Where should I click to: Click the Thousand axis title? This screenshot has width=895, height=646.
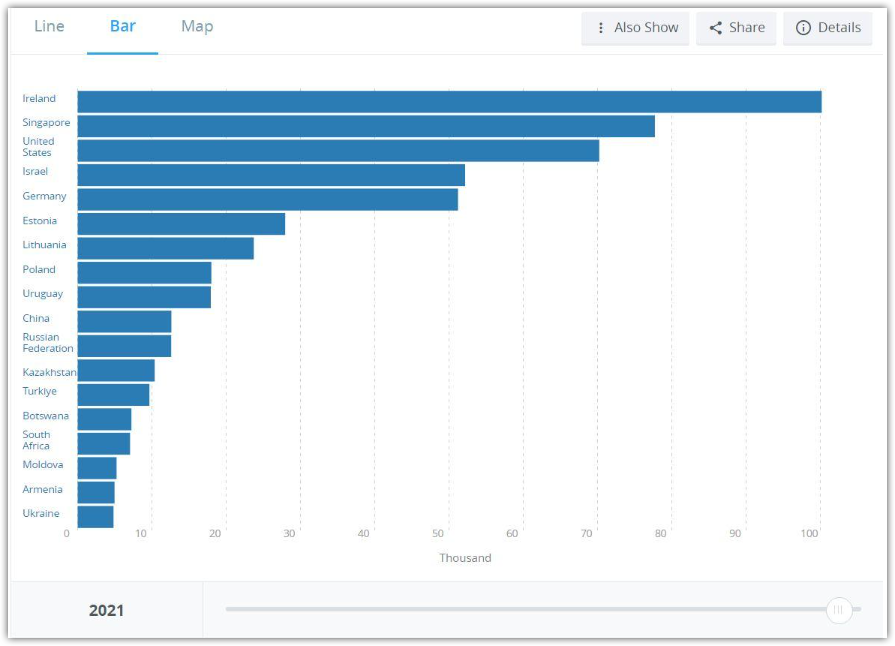465,558
